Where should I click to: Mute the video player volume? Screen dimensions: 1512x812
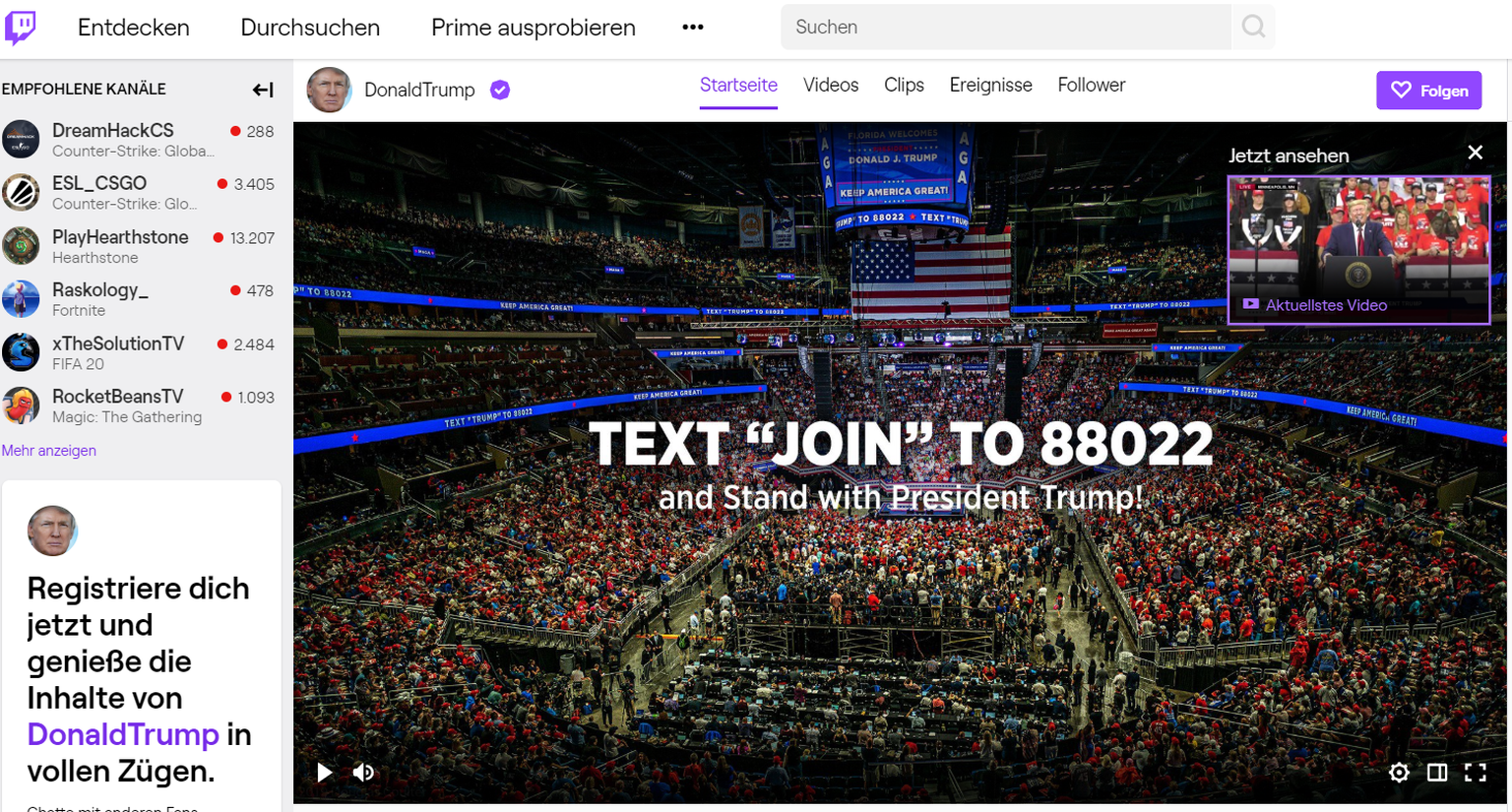[363, 773]
